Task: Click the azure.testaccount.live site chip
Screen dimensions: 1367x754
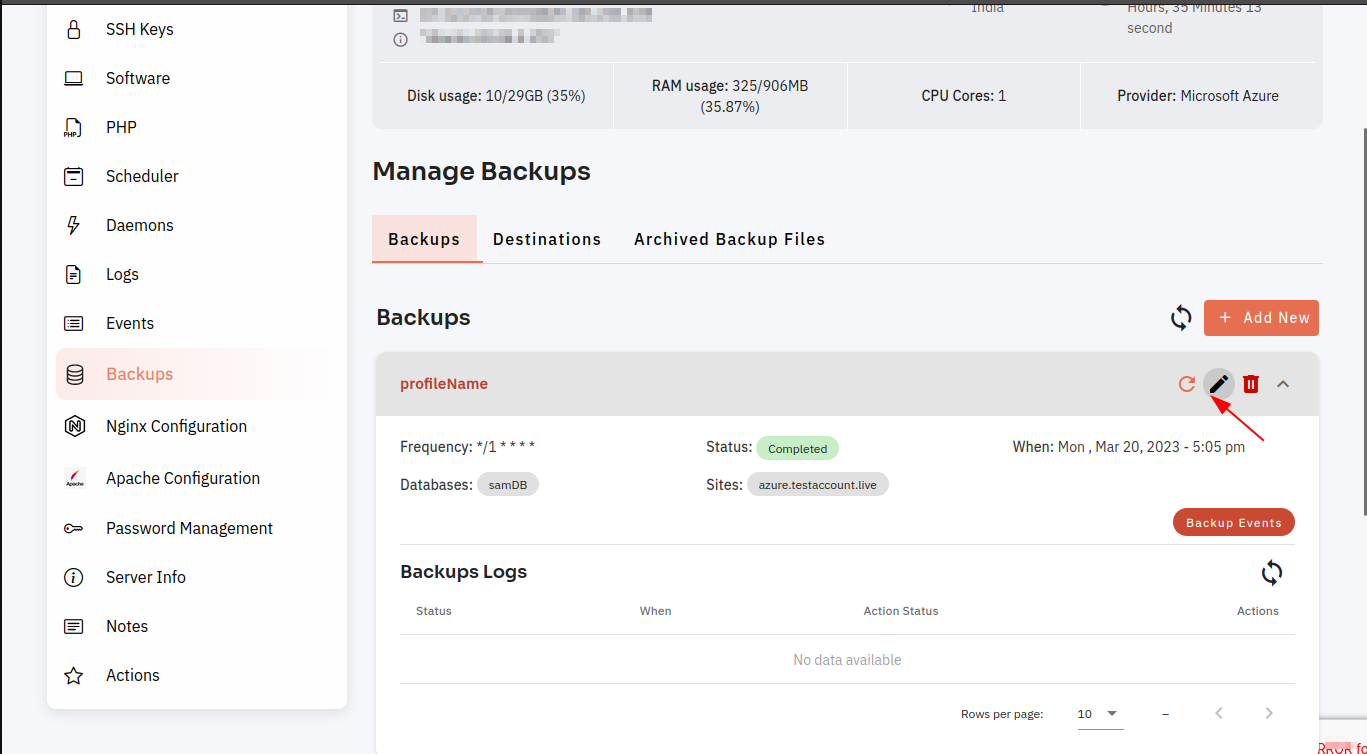Action: pos(818,485)
